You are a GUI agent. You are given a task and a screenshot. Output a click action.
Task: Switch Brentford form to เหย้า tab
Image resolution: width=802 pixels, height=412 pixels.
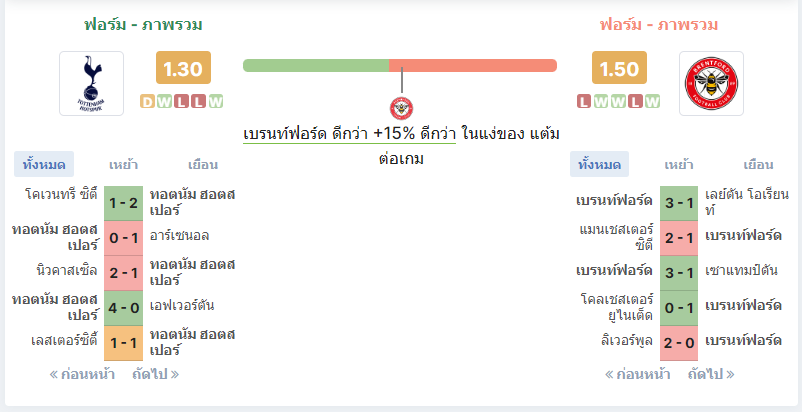(x=679, y=165)
